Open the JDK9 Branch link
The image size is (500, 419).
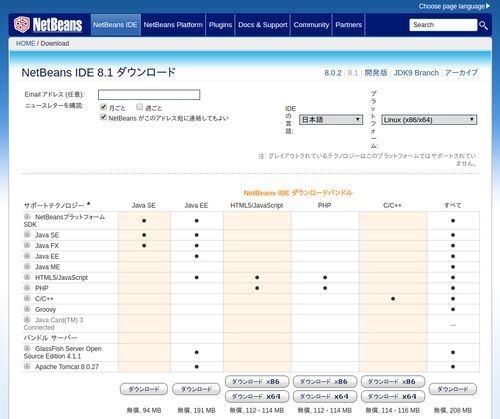click(416, 73)
